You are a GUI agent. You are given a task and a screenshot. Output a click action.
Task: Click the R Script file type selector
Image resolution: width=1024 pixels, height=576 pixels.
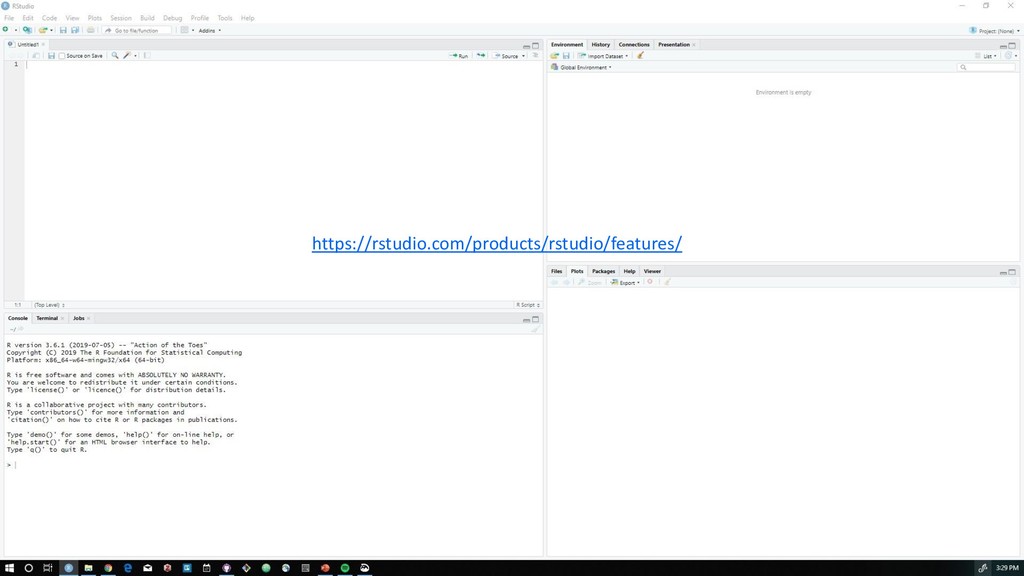tap(528, 305)
